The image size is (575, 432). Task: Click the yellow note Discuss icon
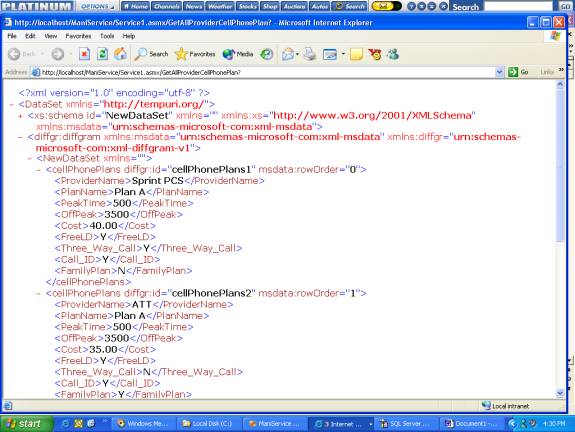point(356,54)
